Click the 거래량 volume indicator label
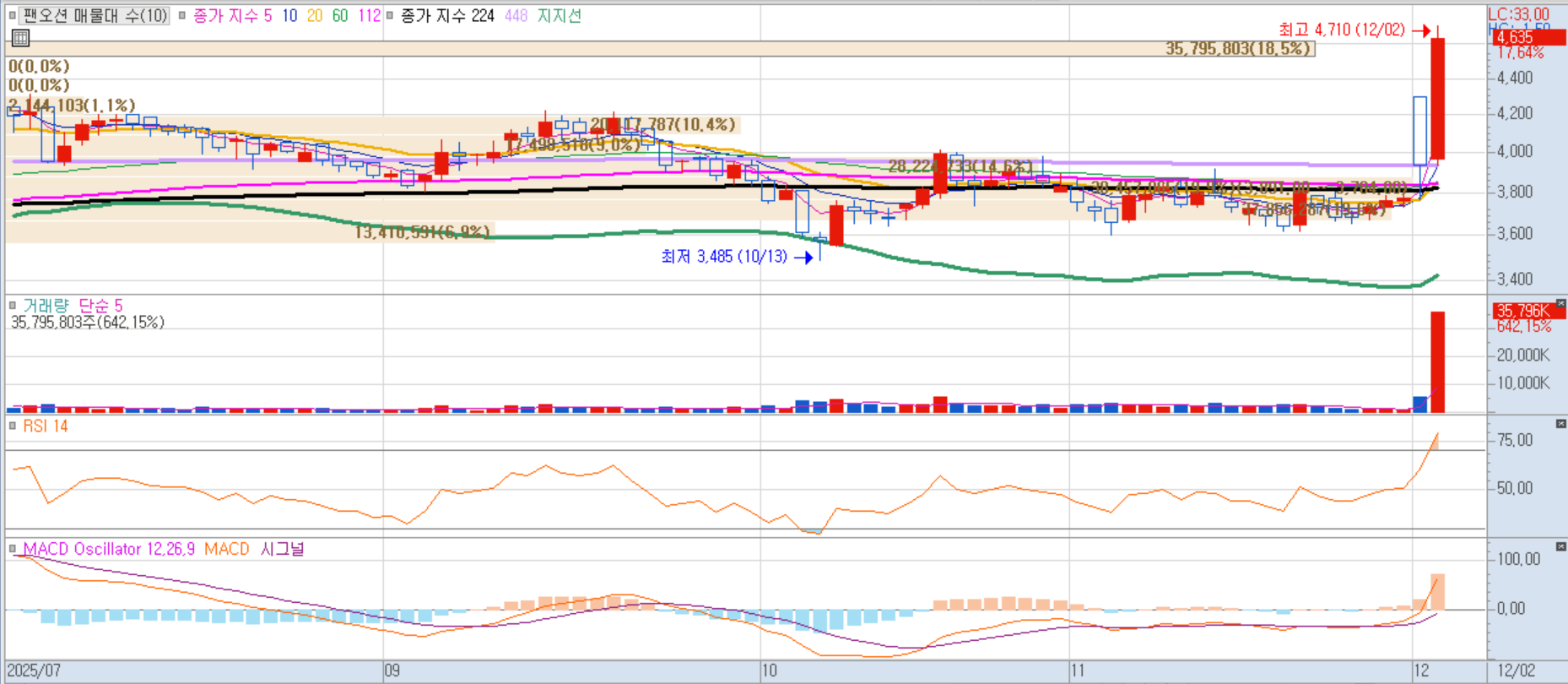This screenshot has width=1568, height=684. pyautogui.click(x=46, y=306)
